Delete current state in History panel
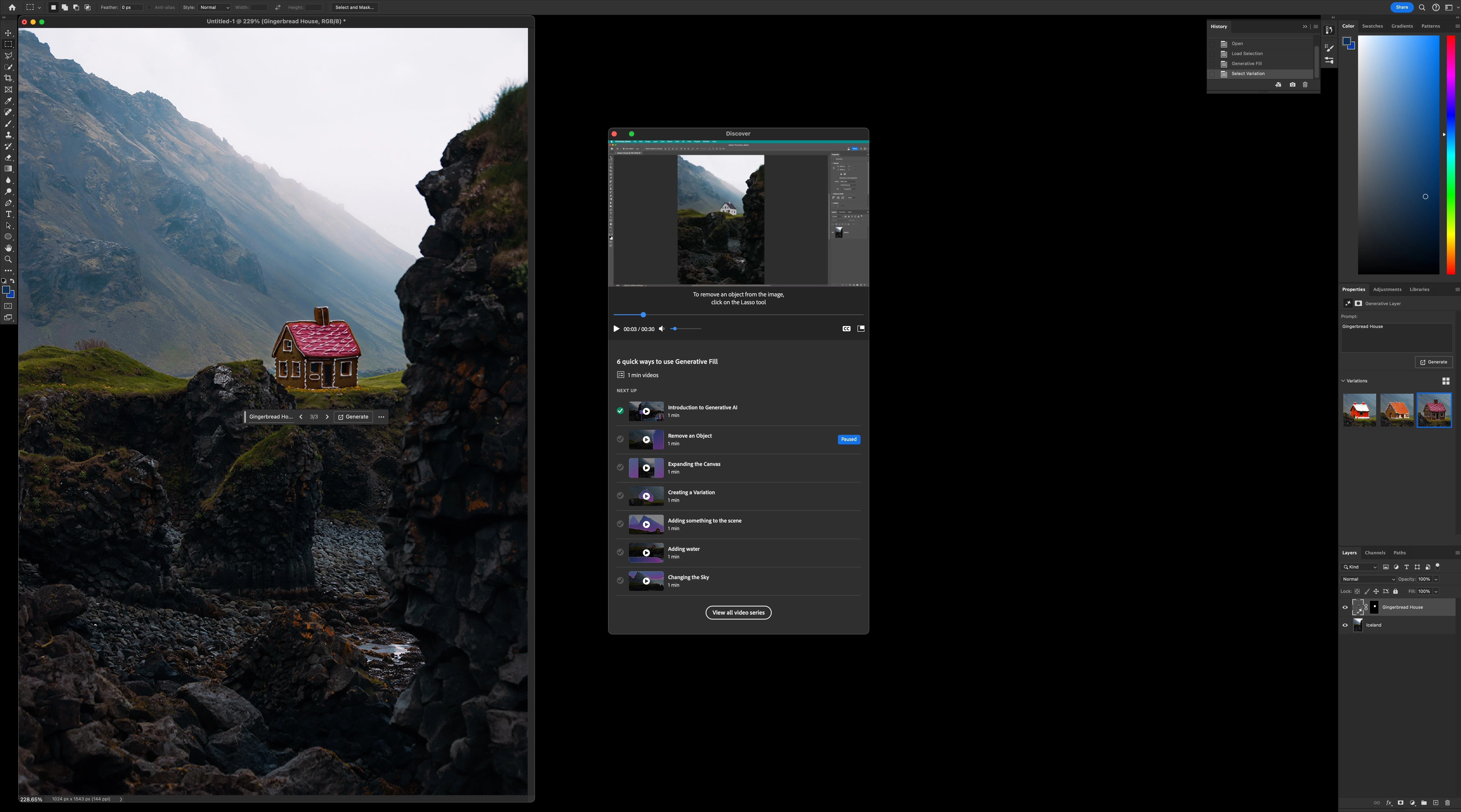The width and height of the screenshot is (1461, 812). [x=1305, y=84]
